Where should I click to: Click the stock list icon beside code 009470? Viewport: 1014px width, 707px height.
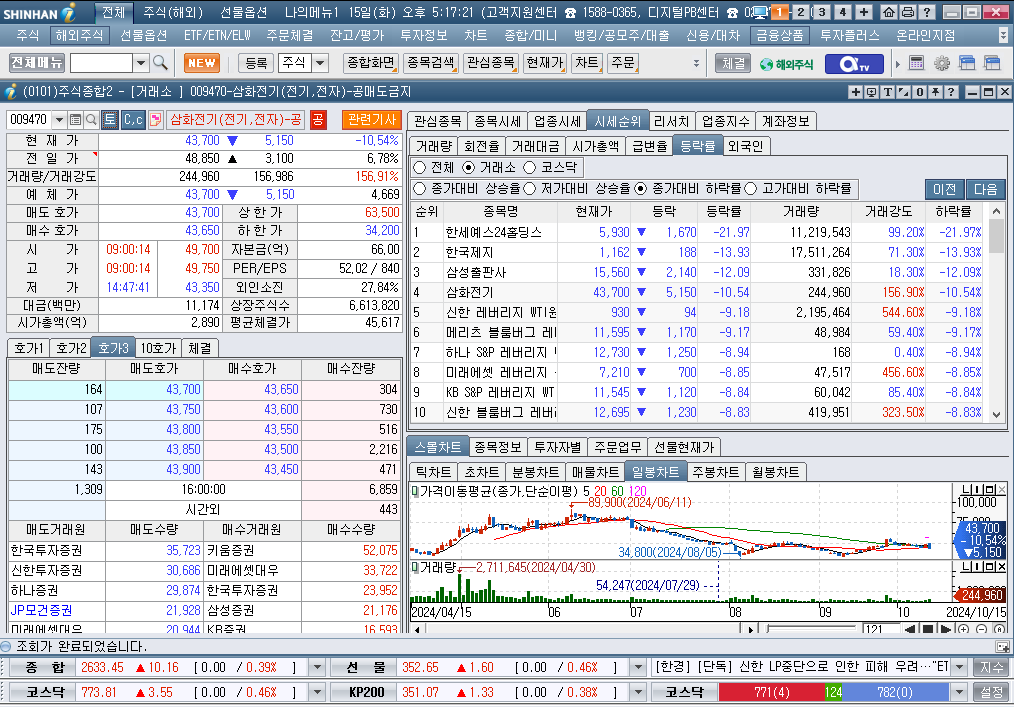tap(76, 120)
